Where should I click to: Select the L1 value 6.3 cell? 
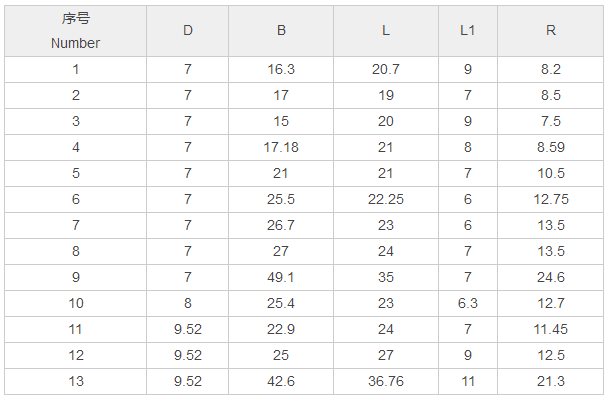point(467,303)
